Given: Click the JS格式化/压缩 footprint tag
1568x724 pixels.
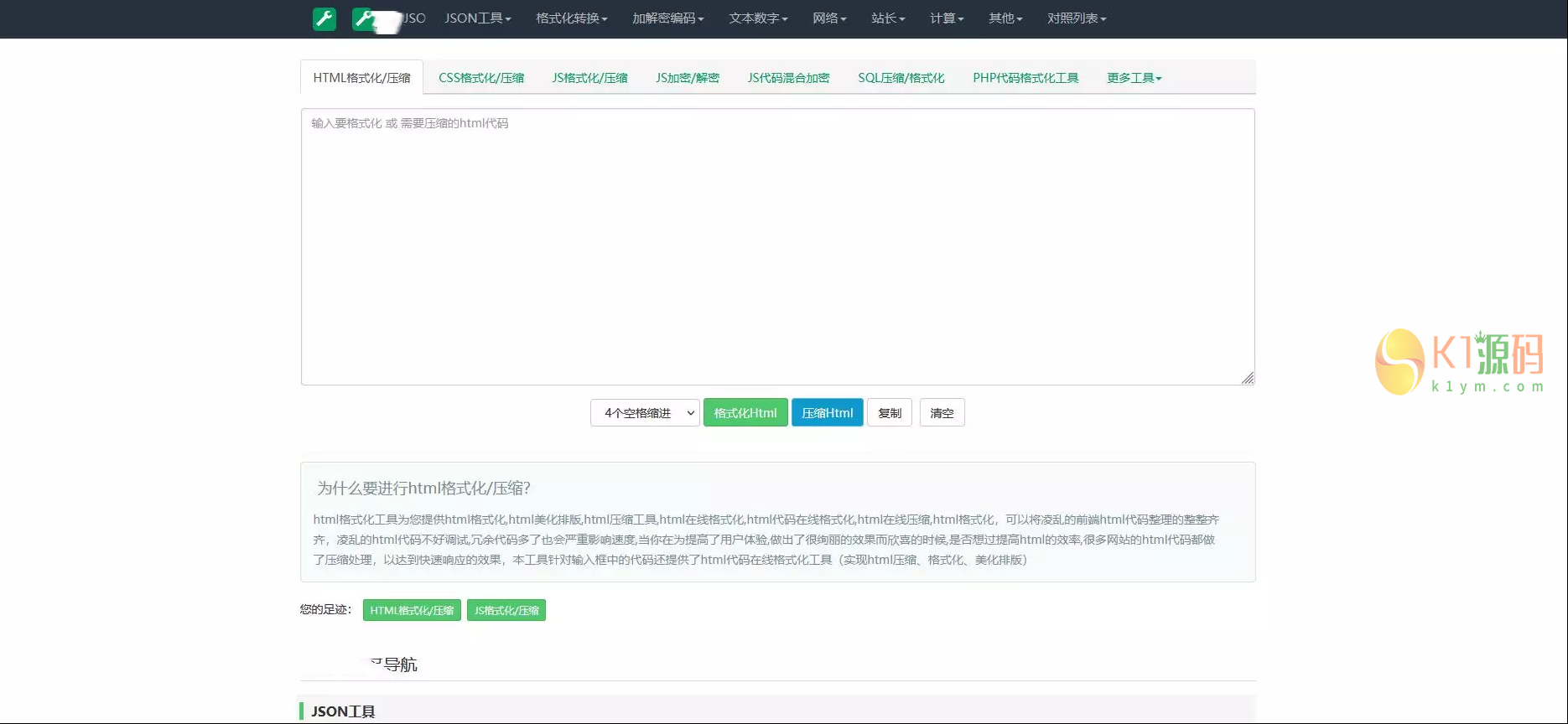Looking at the screenshot, I should (x=506, y=611).
